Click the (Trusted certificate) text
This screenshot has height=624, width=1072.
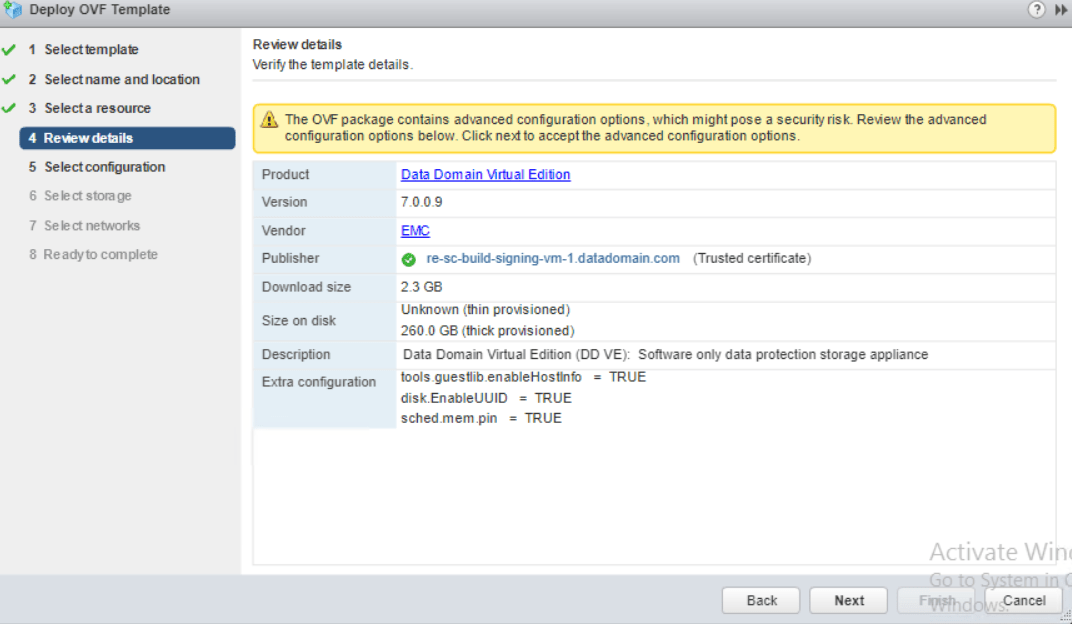point(752,258)
